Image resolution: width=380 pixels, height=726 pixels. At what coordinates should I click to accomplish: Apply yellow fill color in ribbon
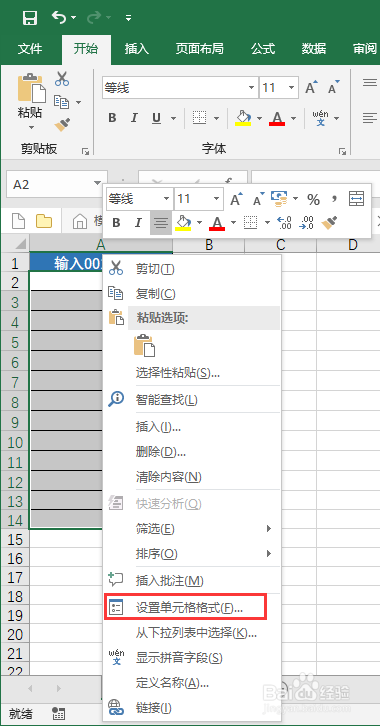tap(243, 118)
